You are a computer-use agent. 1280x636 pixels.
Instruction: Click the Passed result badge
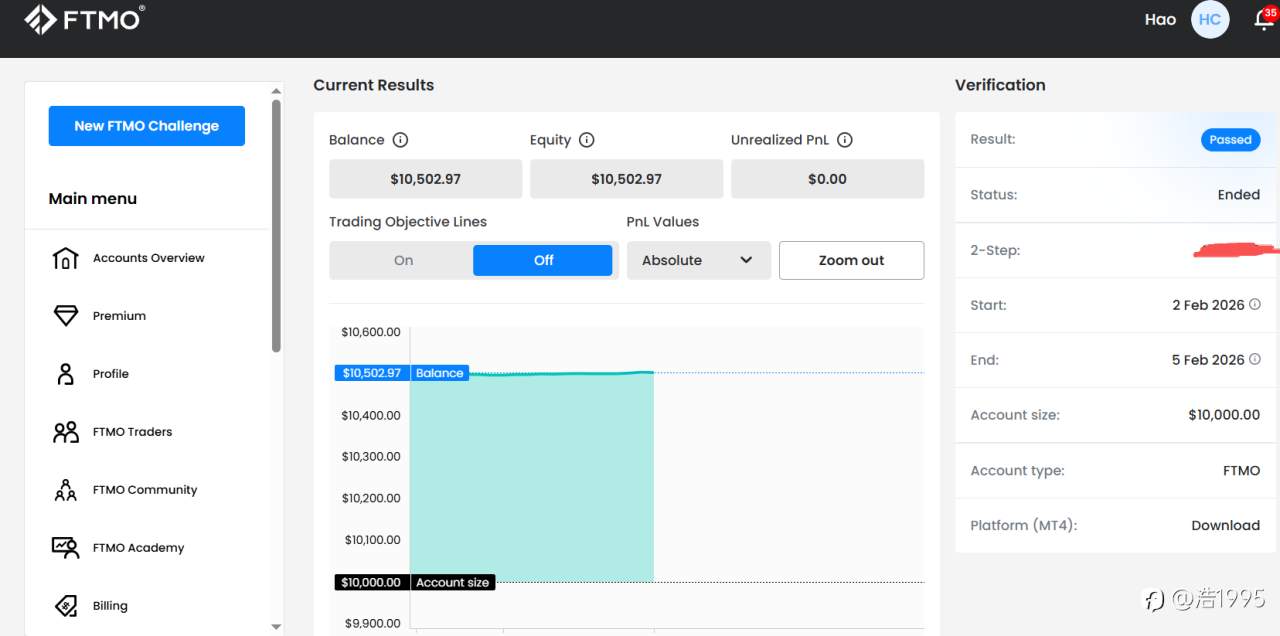pyautogui.click(x=1230, y=139)
